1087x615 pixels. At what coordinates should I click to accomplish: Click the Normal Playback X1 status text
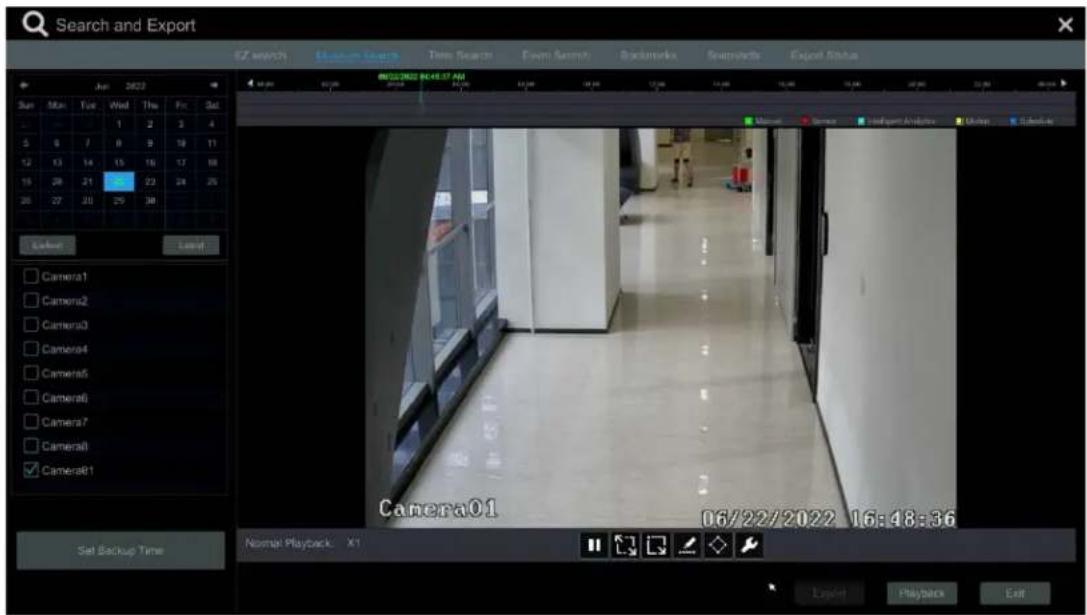pyautogui.click(x=302, y=544)
